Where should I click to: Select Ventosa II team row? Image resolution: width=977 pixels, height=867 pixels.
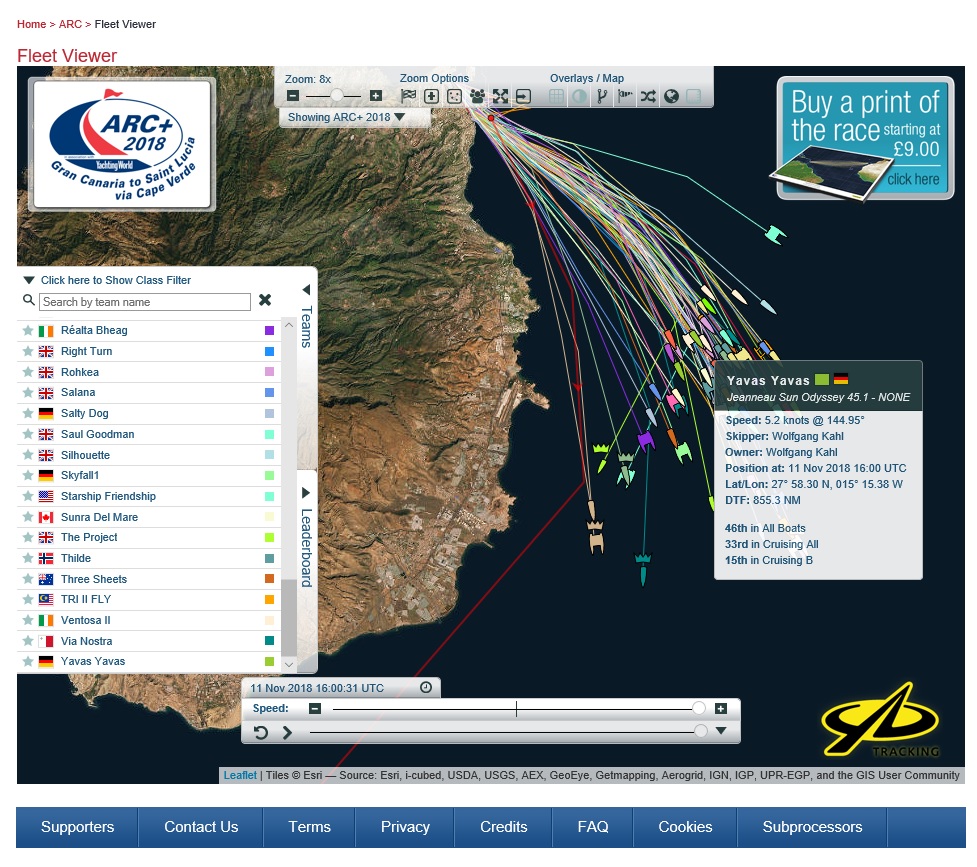click(150, 620)
